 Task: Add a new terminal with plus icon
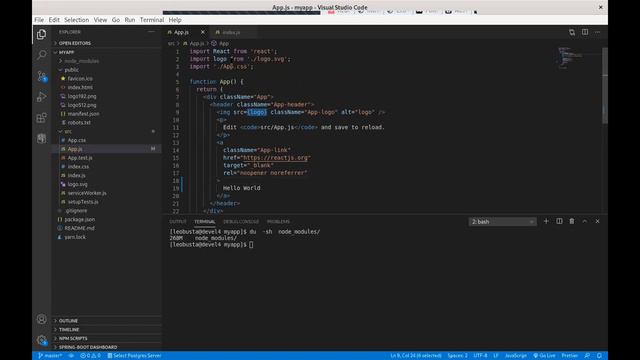[x=546, y=221]
